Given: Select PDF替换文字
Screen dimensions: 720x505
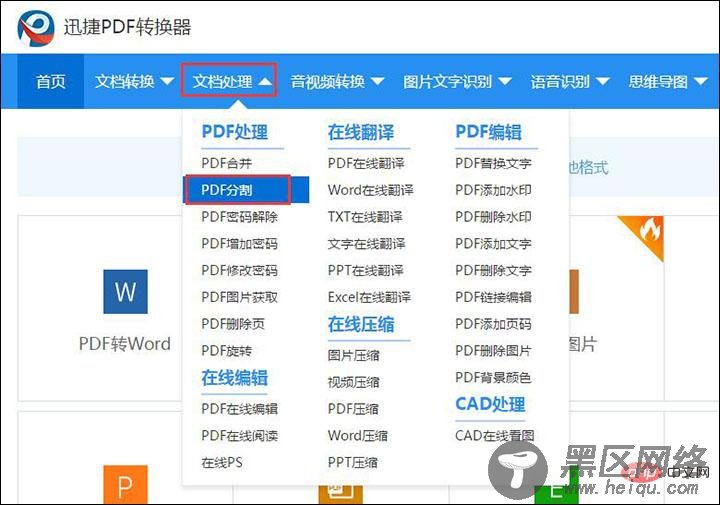Looking at the screenshot, I should point(493,163).
